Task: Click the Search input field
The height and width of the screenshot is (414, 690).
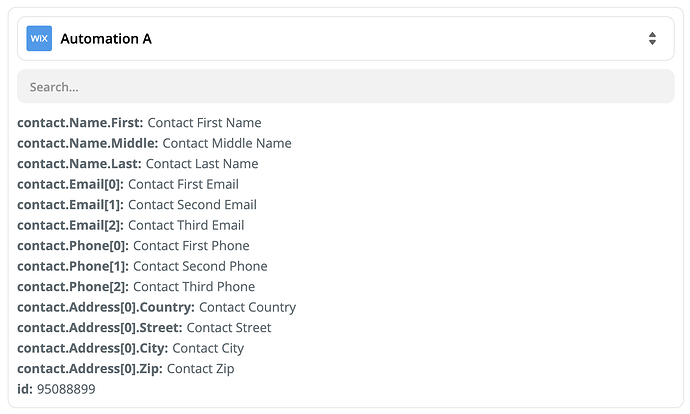Action: coord(345,87)
